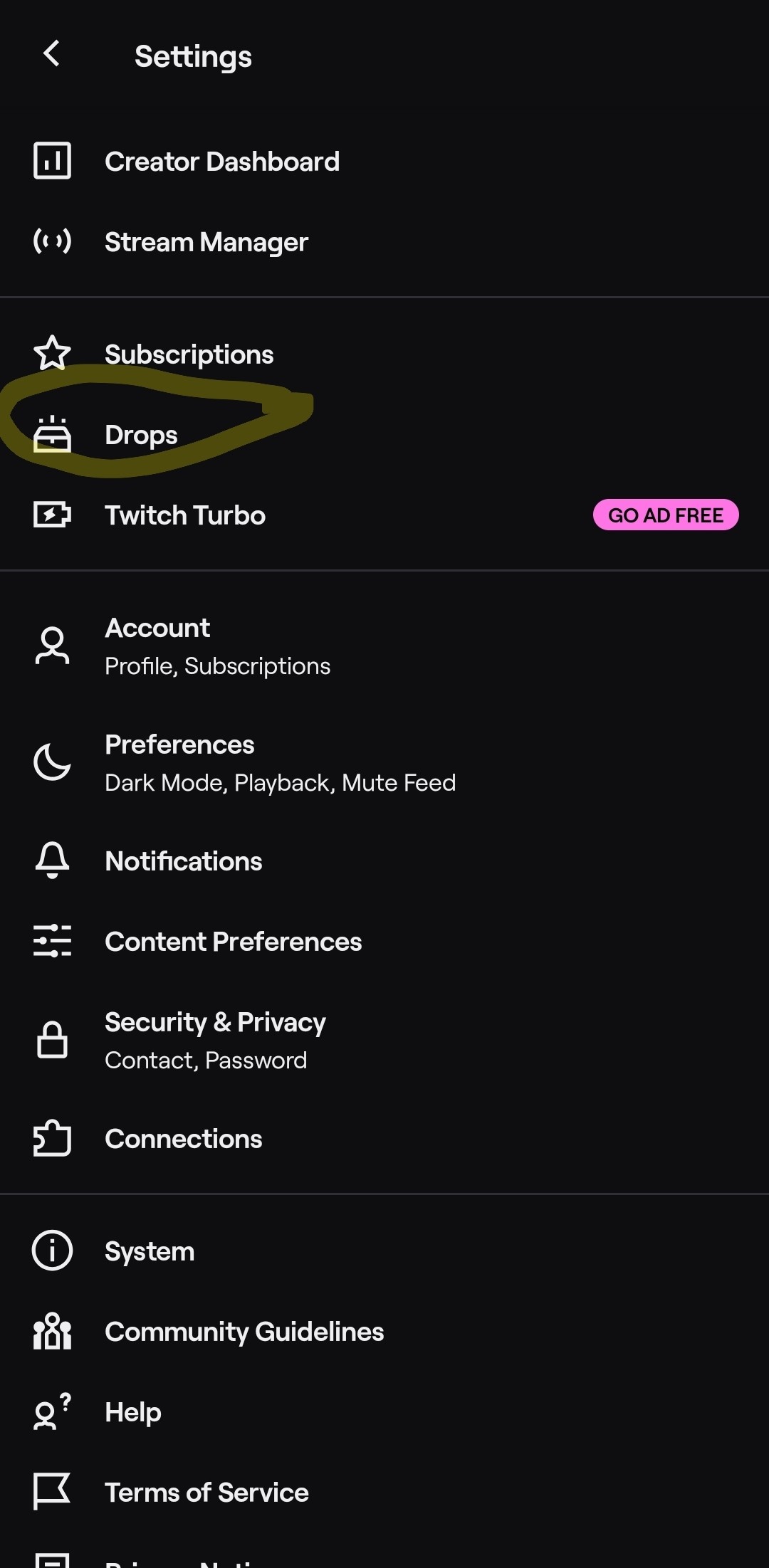769x1568 pixels.
Task: Tap the Stream Manager broadcast icon
Action: click(52, 241)
